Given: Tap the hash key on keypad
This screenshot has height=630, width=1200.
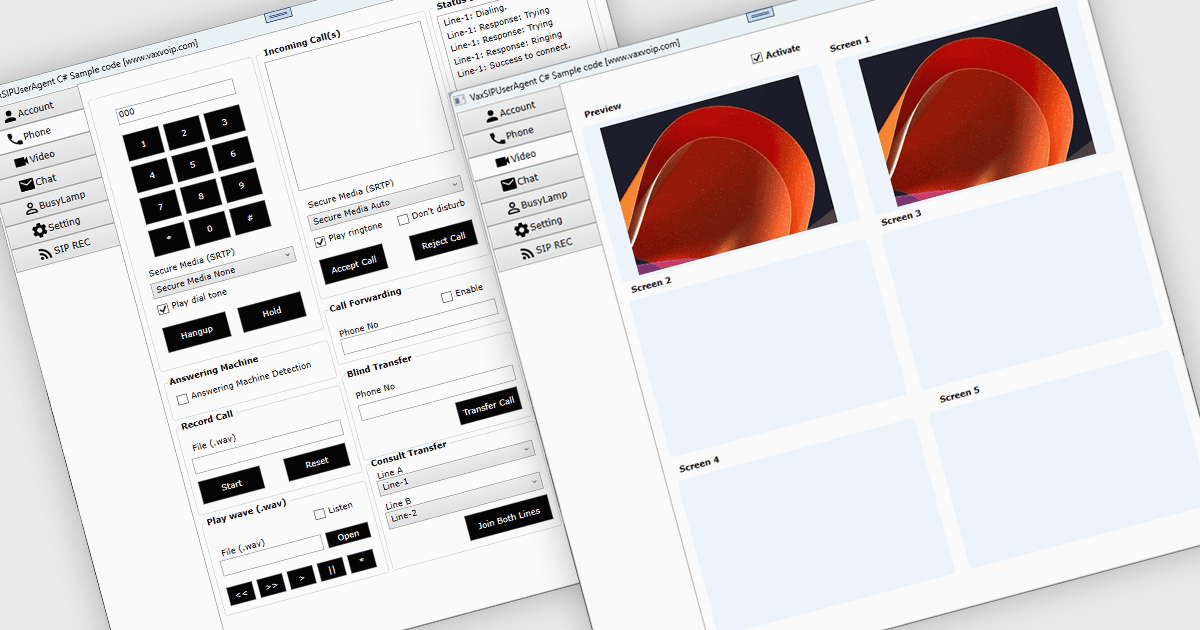Looking at the screenshot, I should [x=250, y=218].
